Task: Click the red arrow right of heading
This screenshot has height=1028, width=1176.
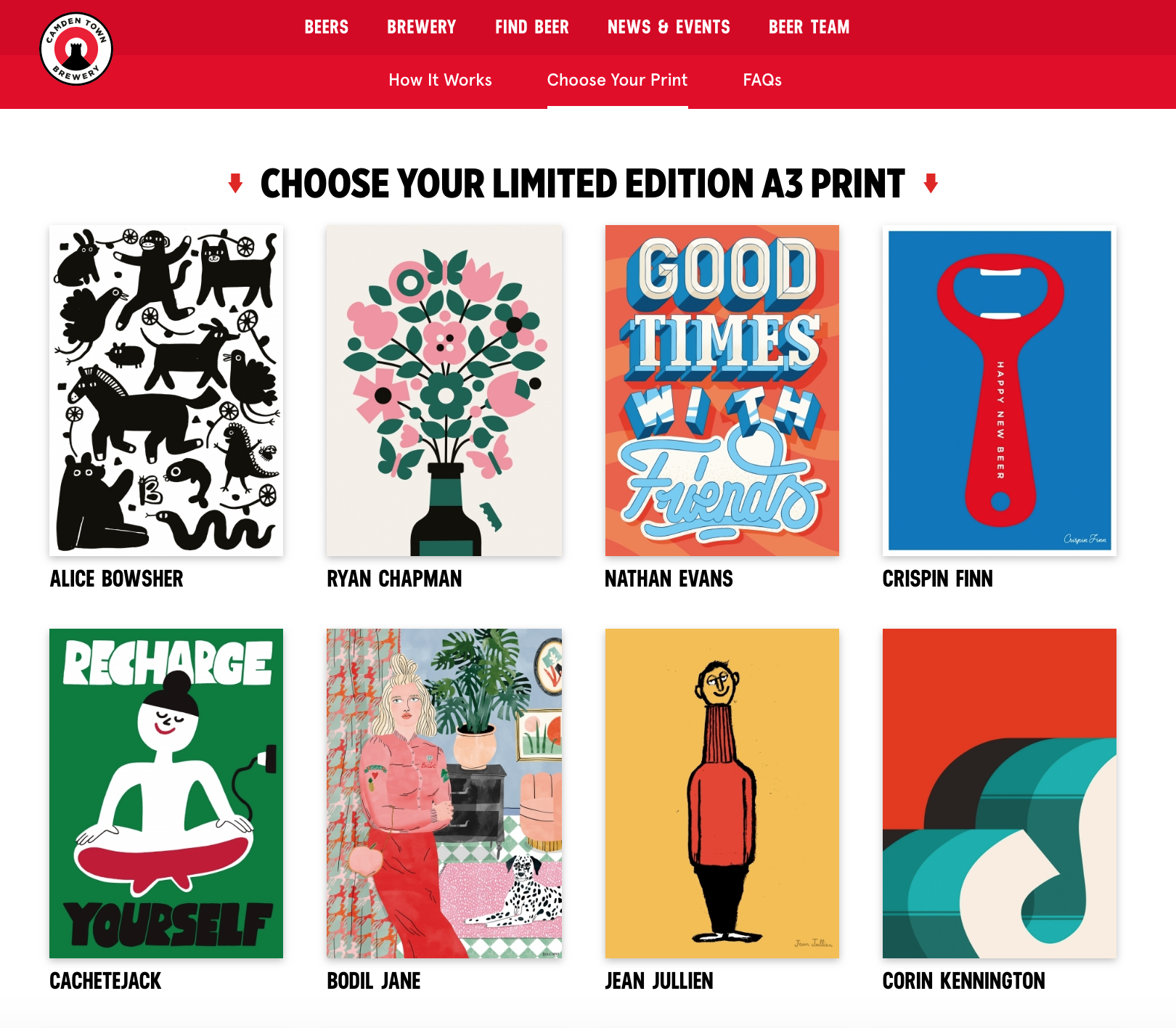Action: pos(931,184)
